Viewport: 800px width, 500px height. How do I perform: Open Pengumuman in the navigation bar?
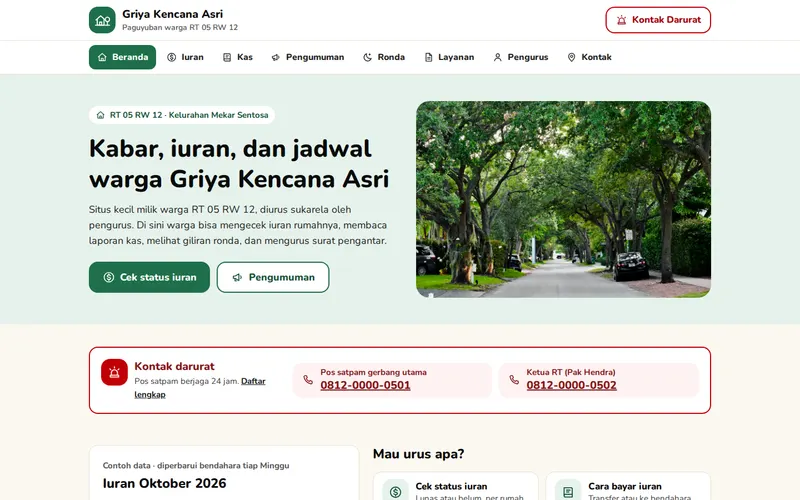point(308,57)
